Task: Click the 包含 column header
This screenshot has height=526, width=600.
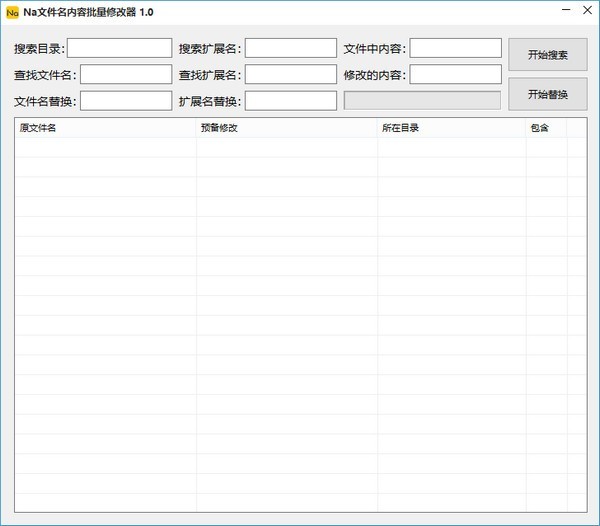Action: click(545, 128)
